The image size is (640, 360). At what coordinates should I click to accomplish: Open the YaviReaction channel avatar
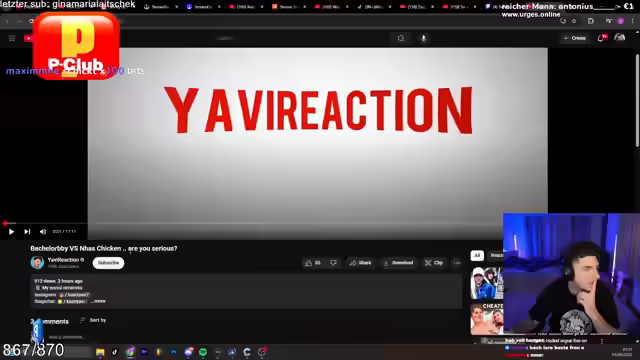click(37, 262)
